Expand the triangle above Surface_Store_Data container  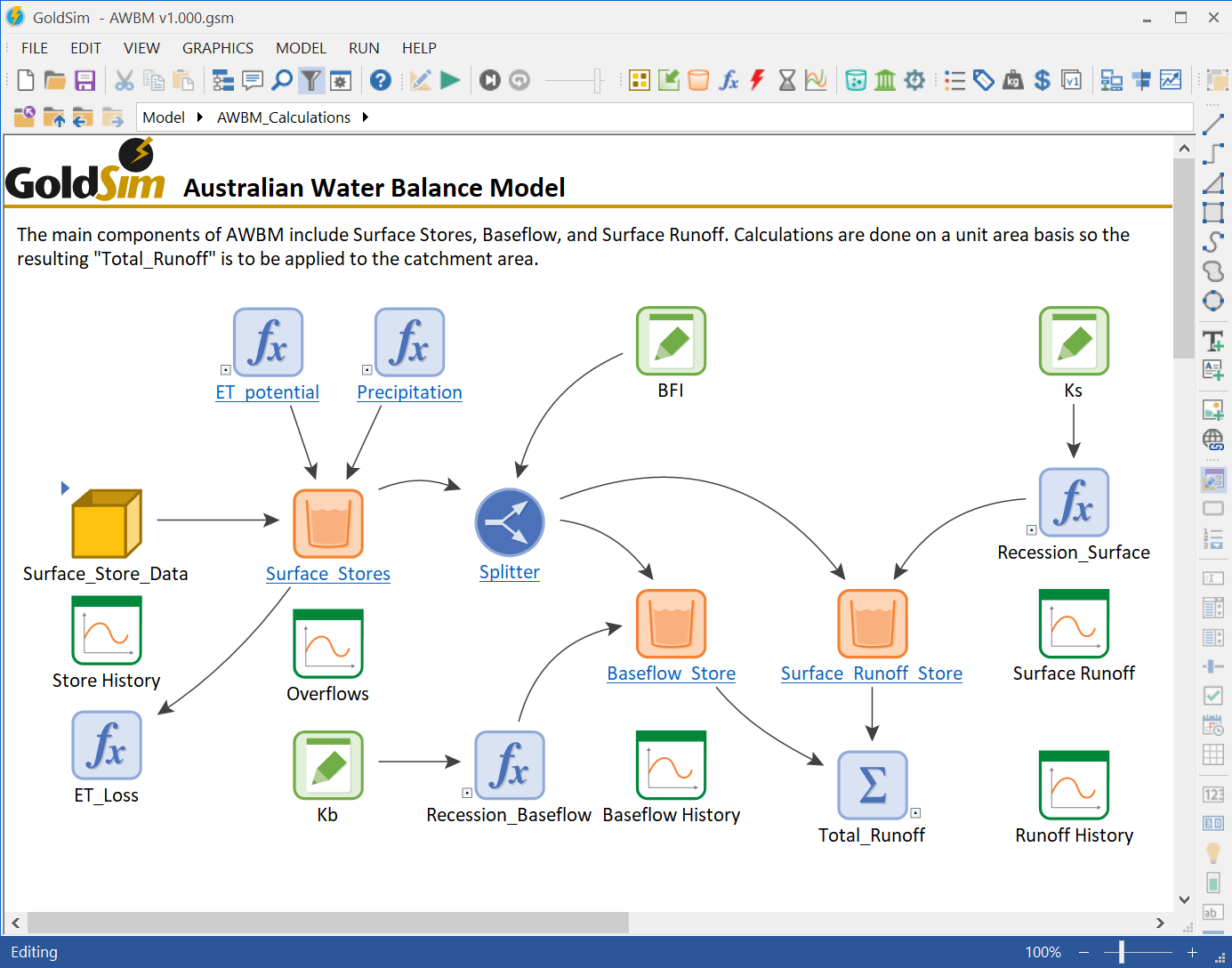pos(65,488)
